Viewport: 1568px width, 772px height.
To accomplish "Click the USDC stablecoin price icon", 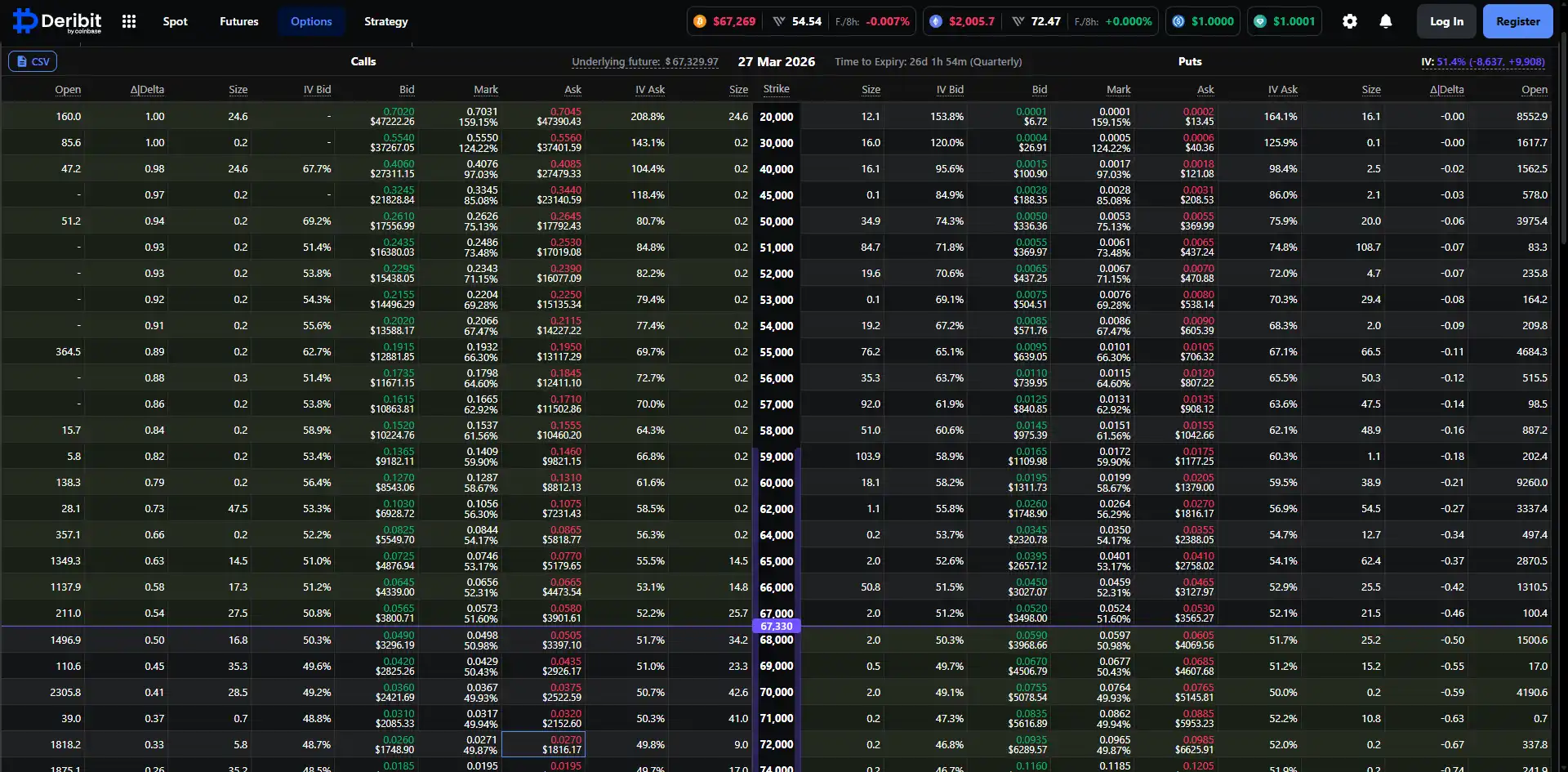I will click(x=1178, y=22).
